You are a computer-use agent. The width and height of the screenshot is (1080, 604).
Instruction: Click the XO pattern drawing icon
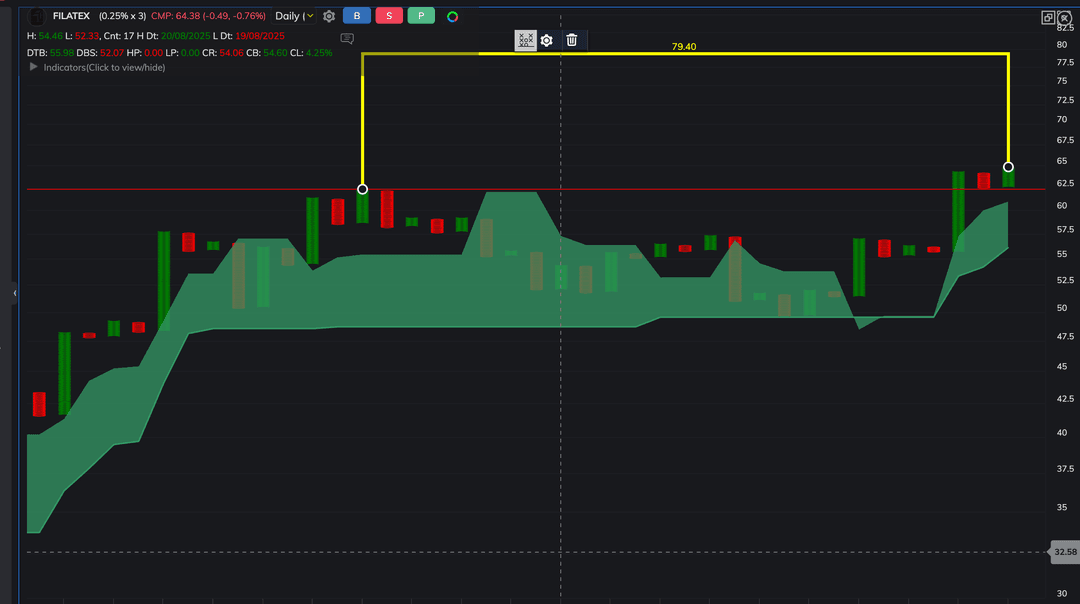pos(525,40)
